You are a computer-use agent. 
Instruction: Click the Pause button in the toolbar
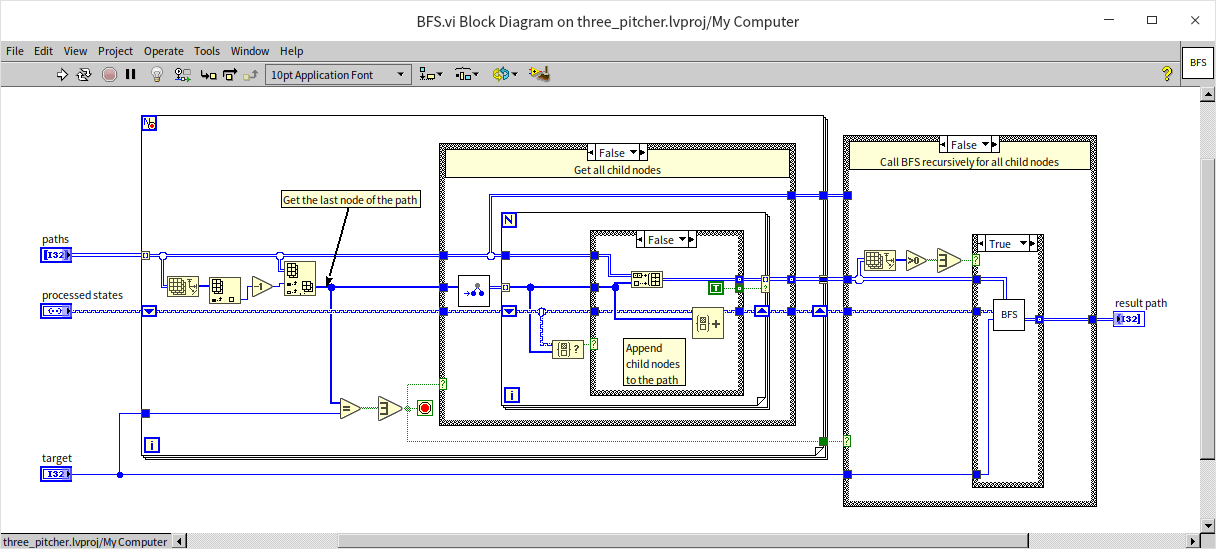pyautogui.click(x=131, y=74)
